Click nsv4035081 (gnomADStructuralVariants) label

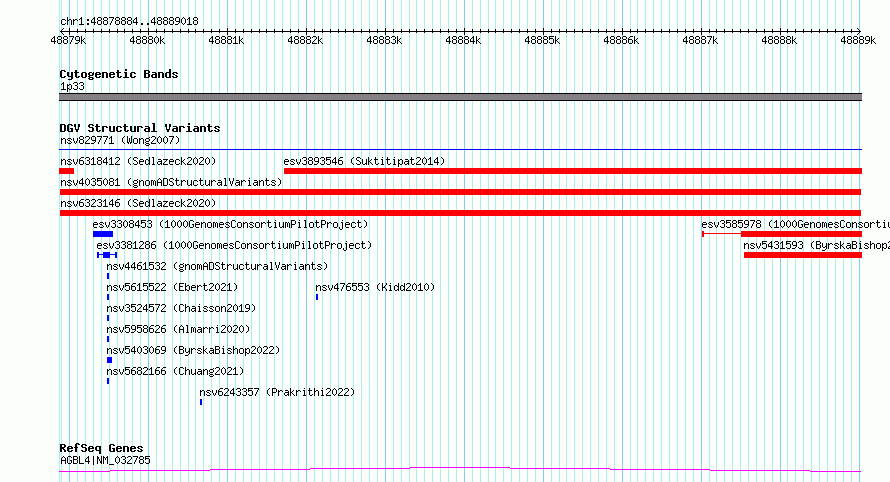click(x=171, y=182)
